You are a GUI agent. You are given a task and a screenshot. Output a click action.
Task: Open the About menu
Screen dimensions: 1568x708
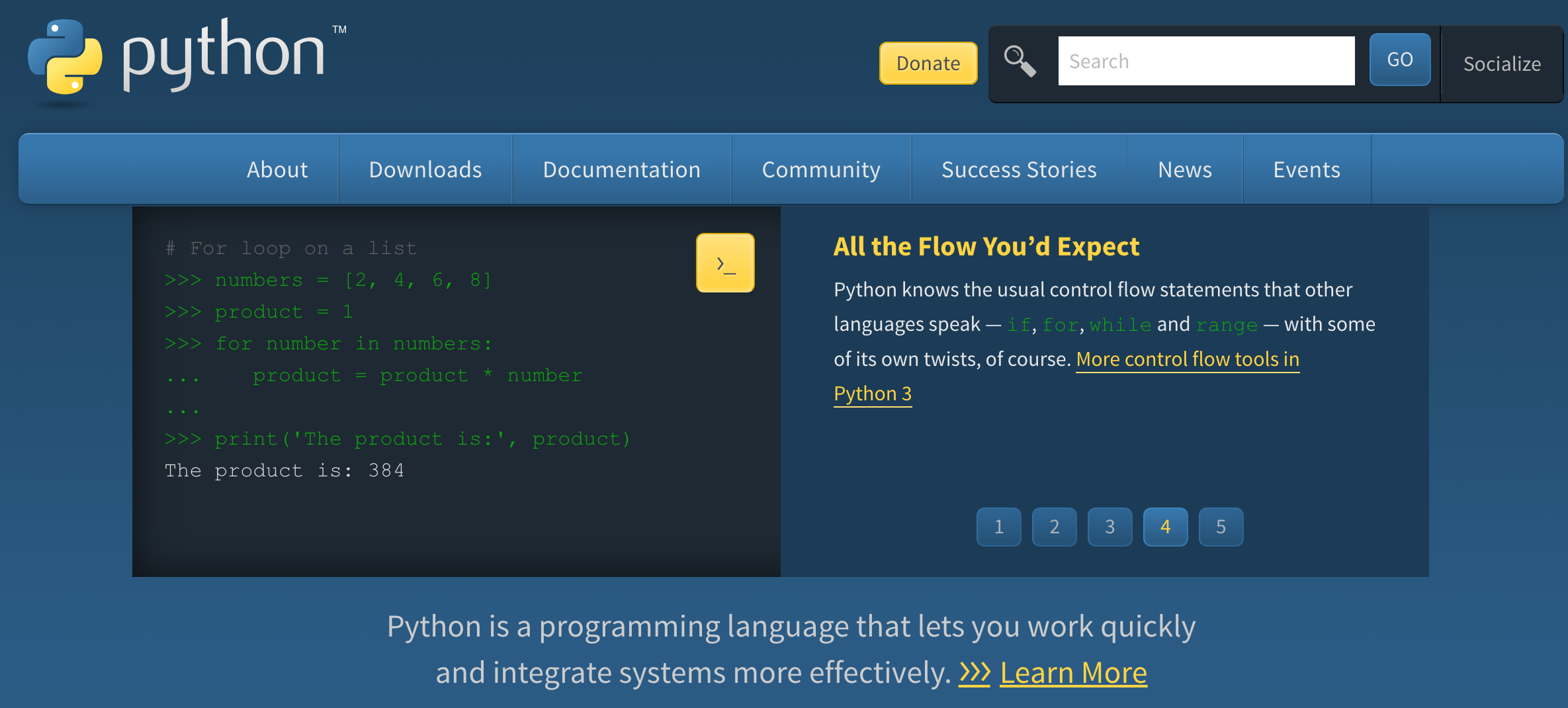(x=277, y=169)
